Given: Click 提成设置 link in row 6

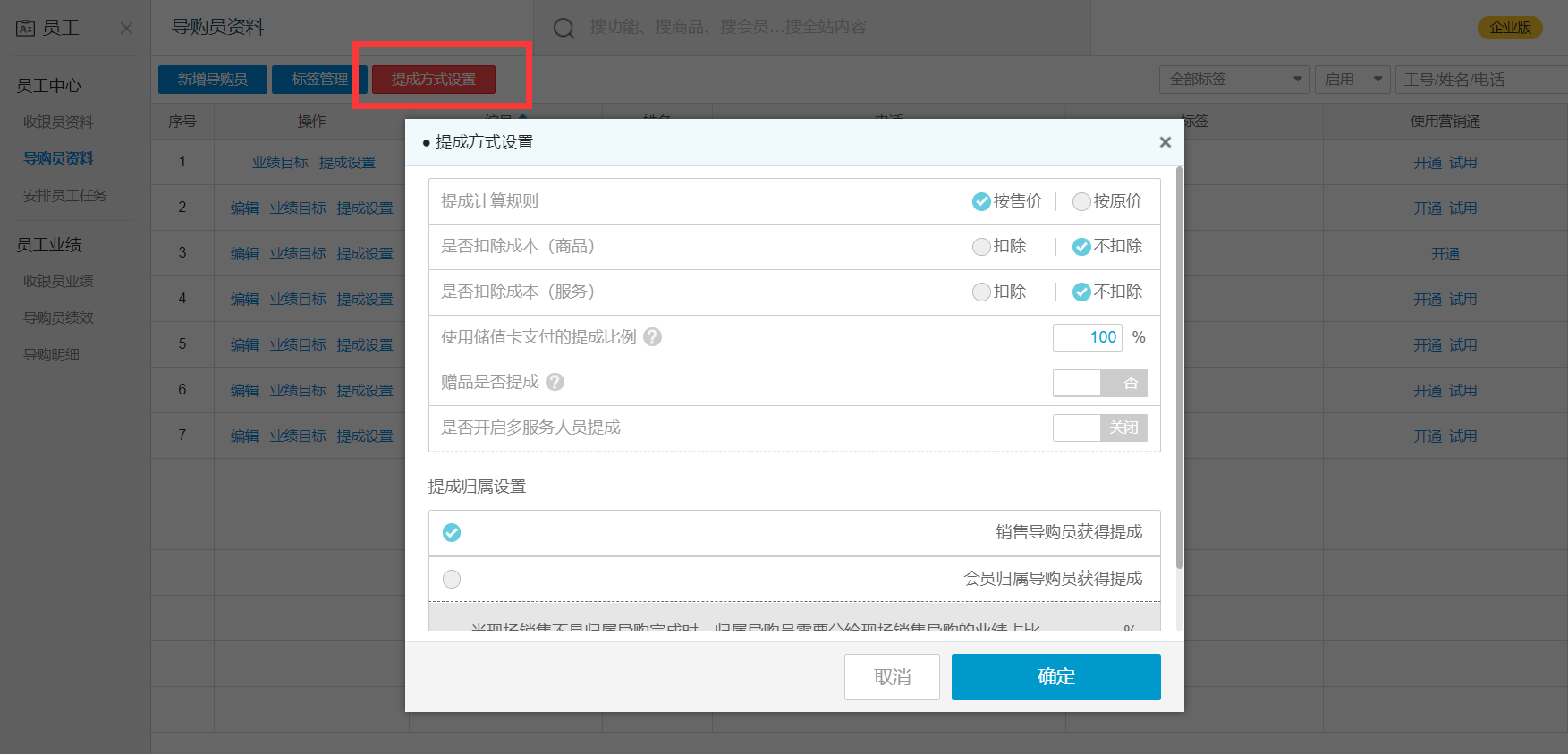Looking at the screenshot, I should (365, 391).
